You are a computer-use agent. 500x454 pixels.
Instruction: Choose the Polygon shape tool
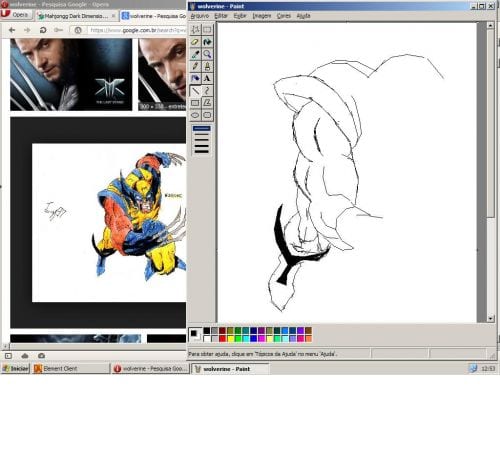[207, 103]
